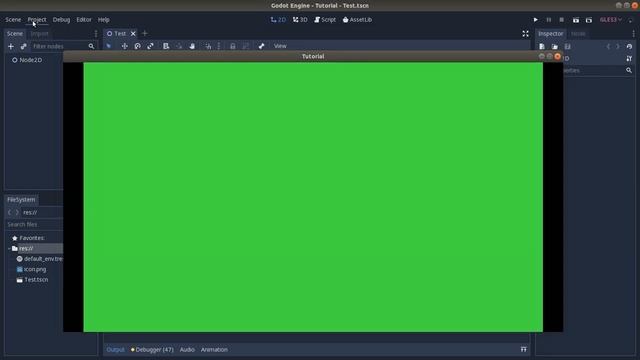Select the Inspector tab
640x360 pixels.
[550, 33]
